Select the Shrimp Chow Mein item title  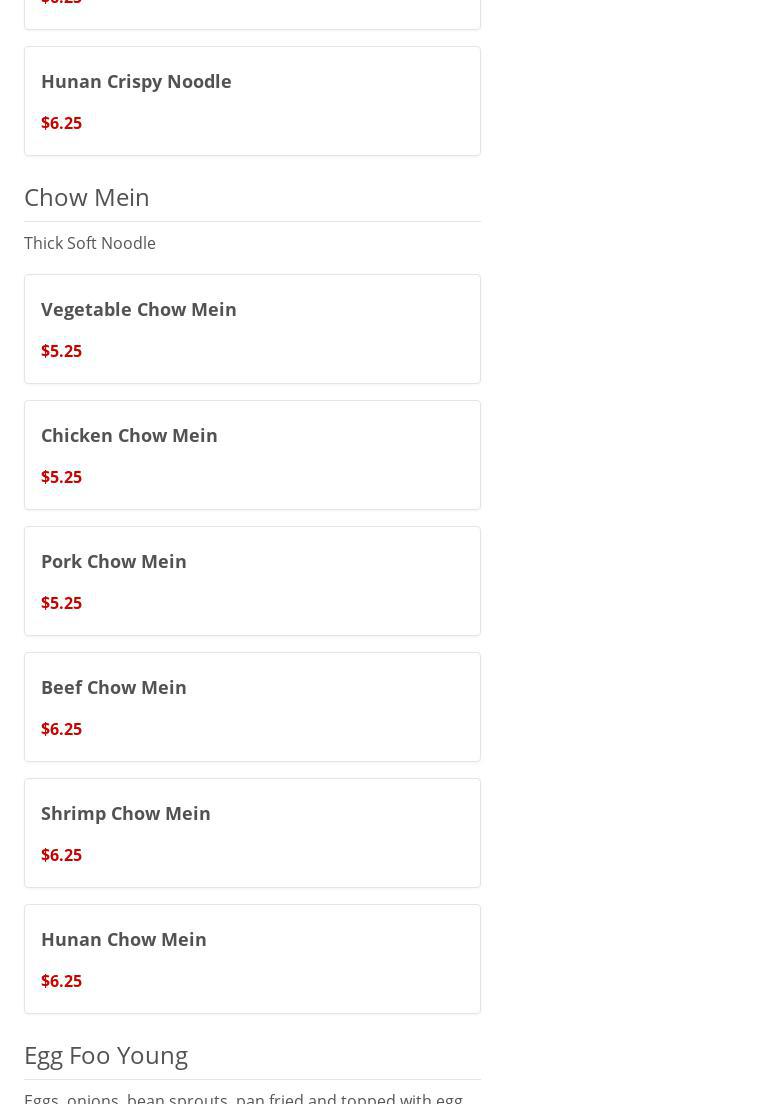tap(126, 813)
